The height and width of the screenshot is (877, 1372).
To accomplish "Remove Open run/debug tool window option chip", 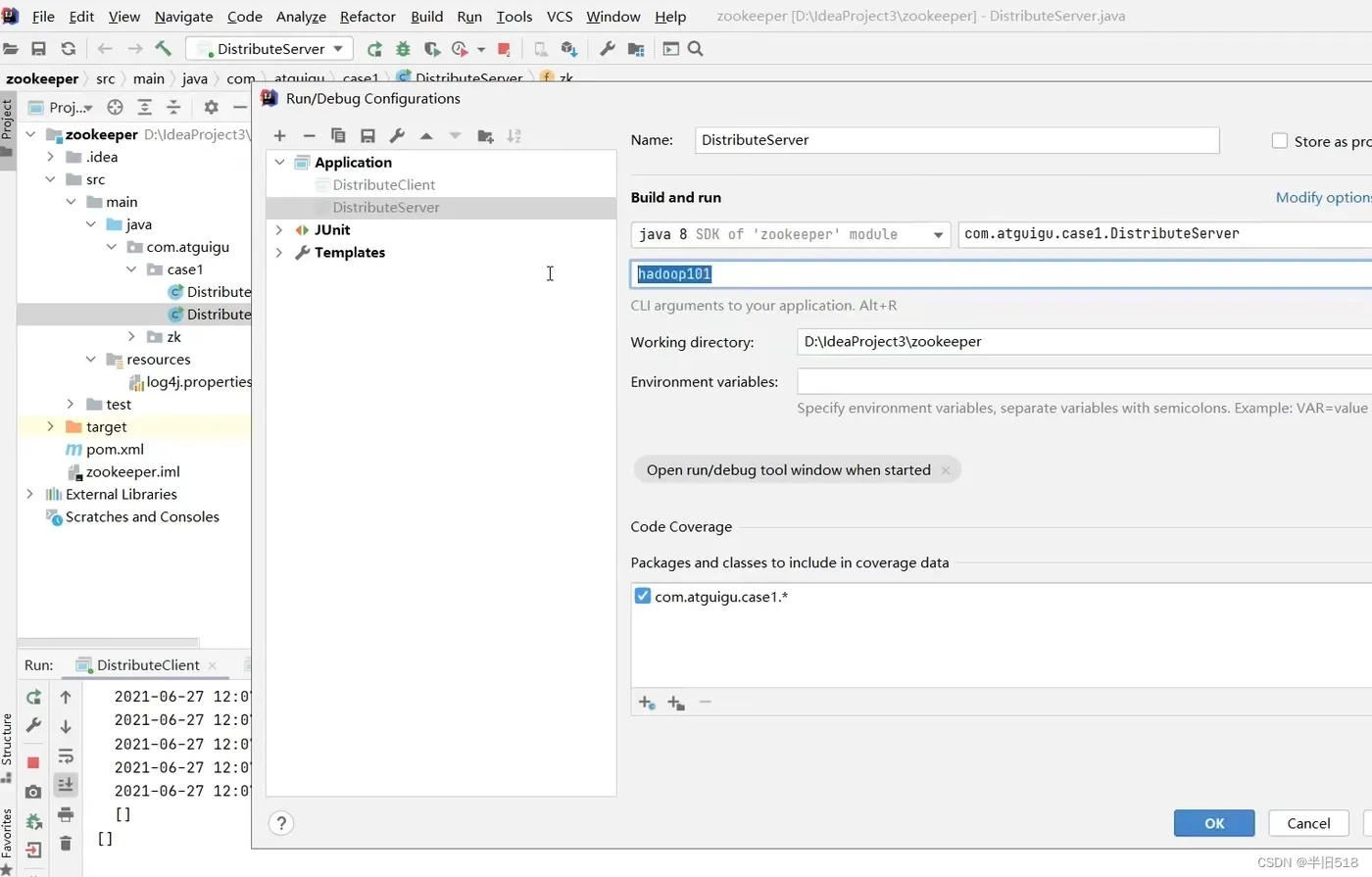I will point(946,470).
